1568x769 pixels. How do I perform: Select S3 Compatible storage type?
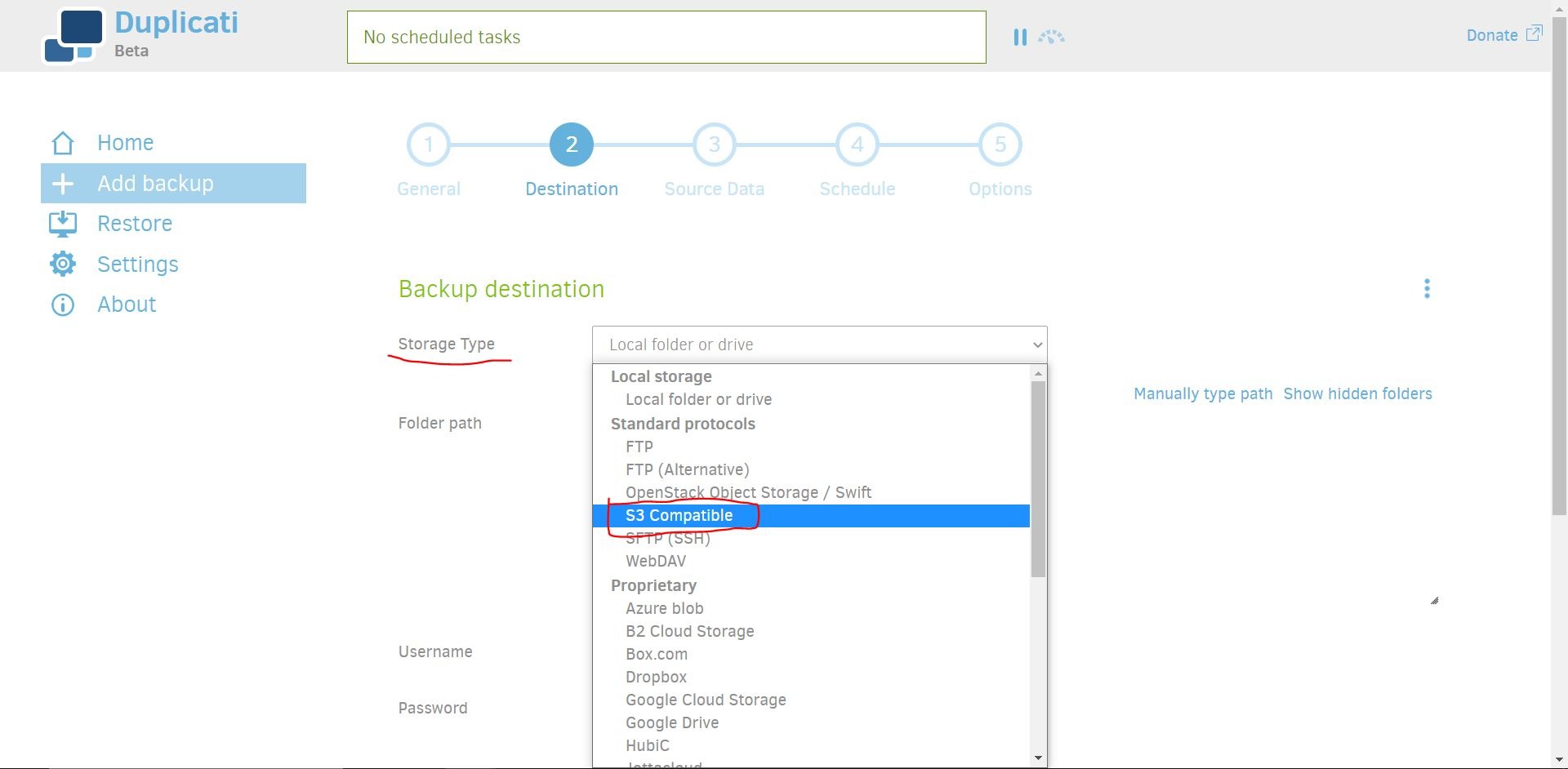coord(811,515)
